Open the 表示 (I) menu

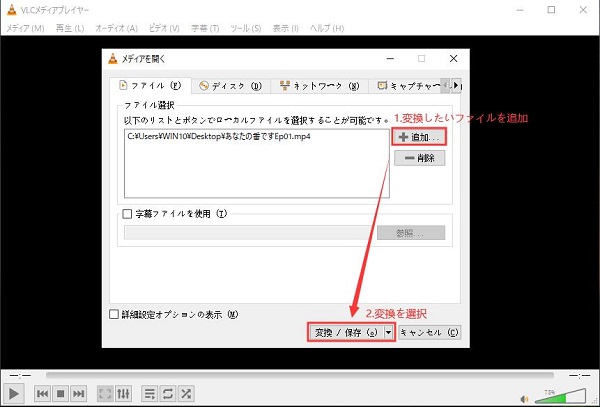click(x=285, y=28)
